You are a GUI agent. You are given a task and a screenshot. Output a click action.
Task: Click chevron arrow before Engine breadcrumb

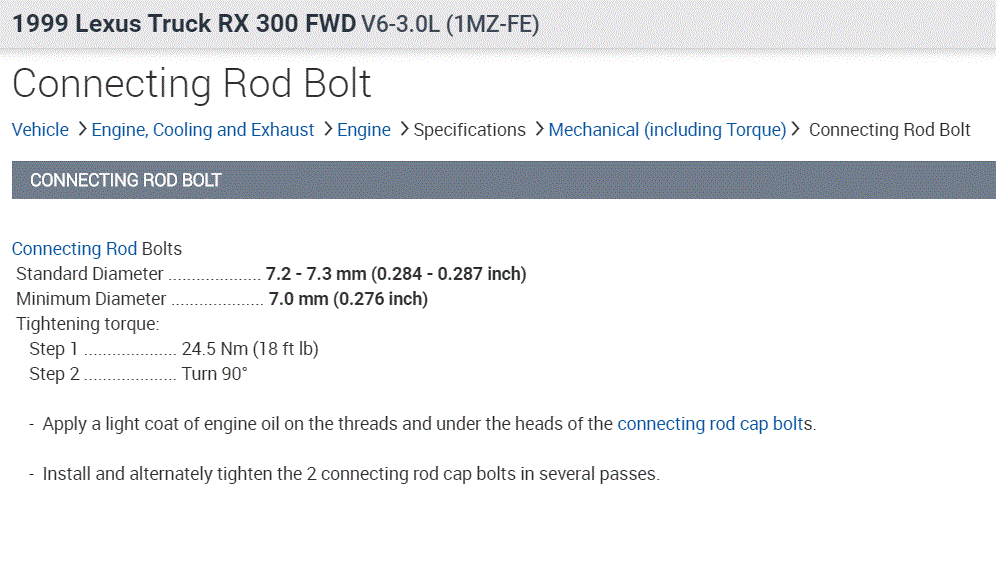click(x=328, y=130)
